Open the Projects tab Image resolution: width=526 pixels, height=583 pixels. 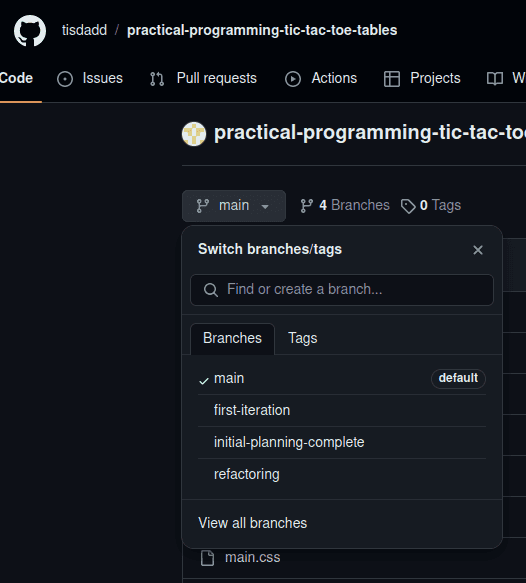422,78
